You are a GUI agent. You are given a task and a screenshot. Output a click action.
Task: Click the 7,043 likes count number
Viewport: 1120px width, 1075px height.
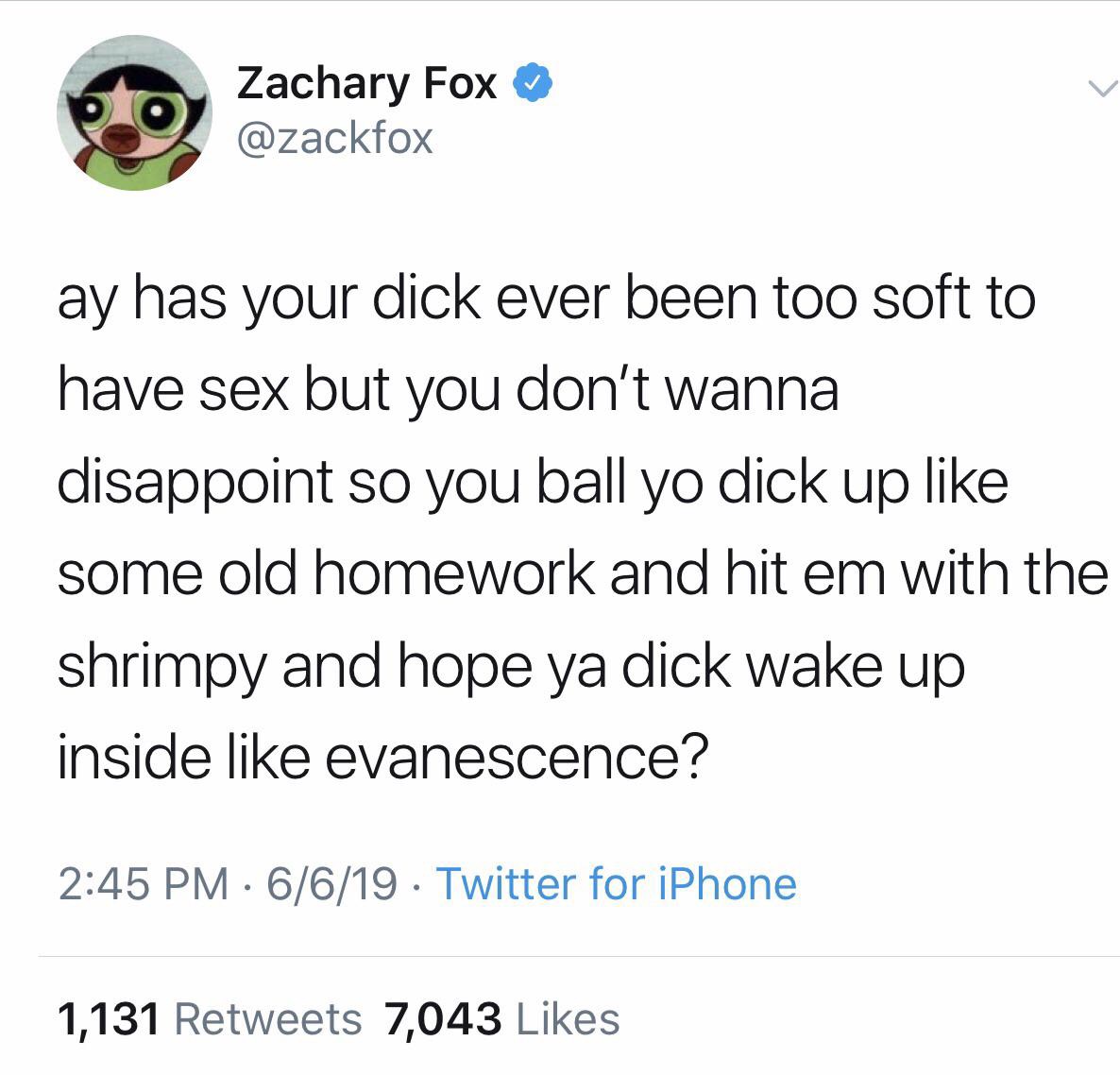click(x=443, y=1020)
